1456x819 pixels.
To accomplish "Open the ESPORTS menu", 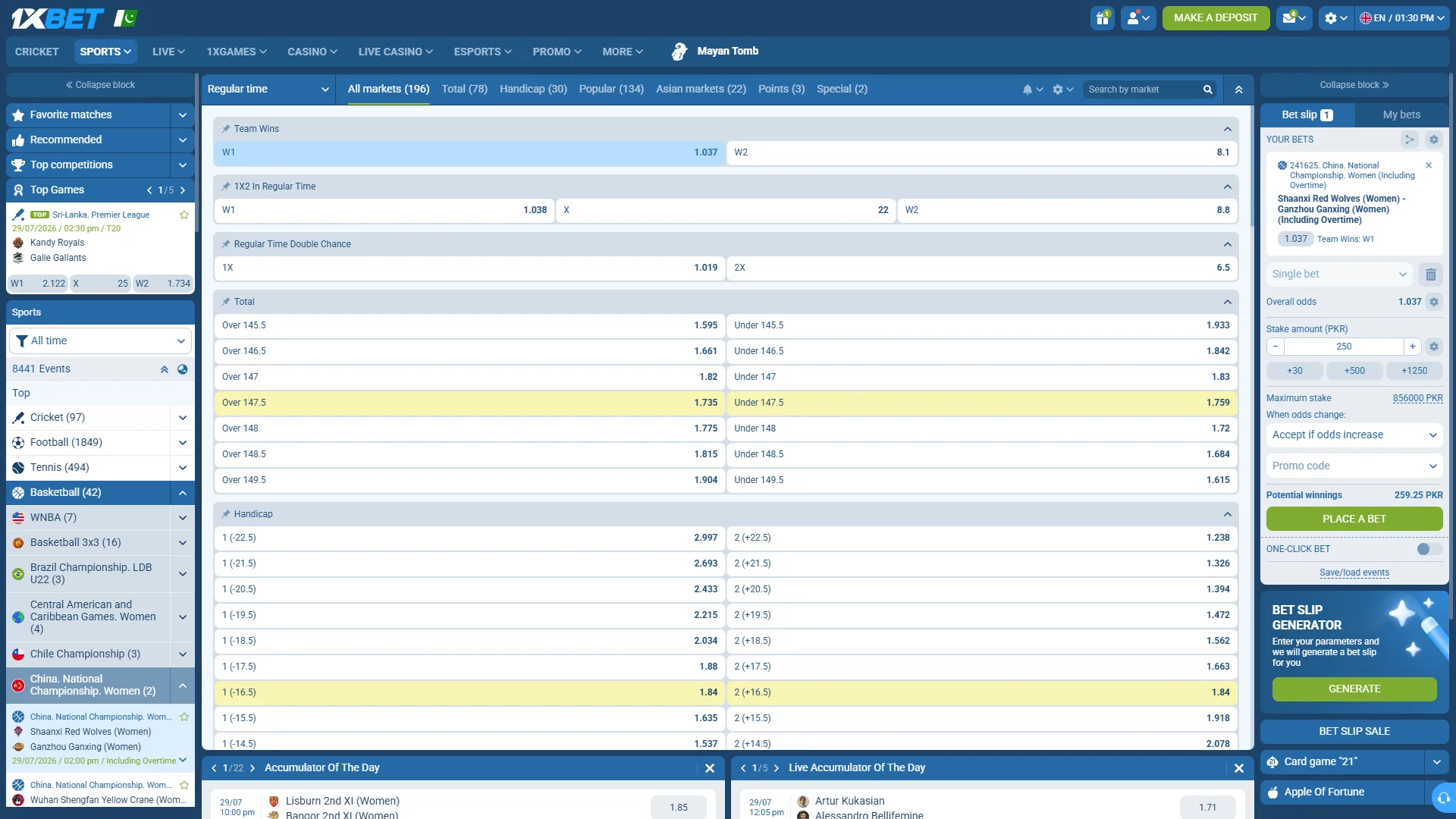I will [482, 52].
